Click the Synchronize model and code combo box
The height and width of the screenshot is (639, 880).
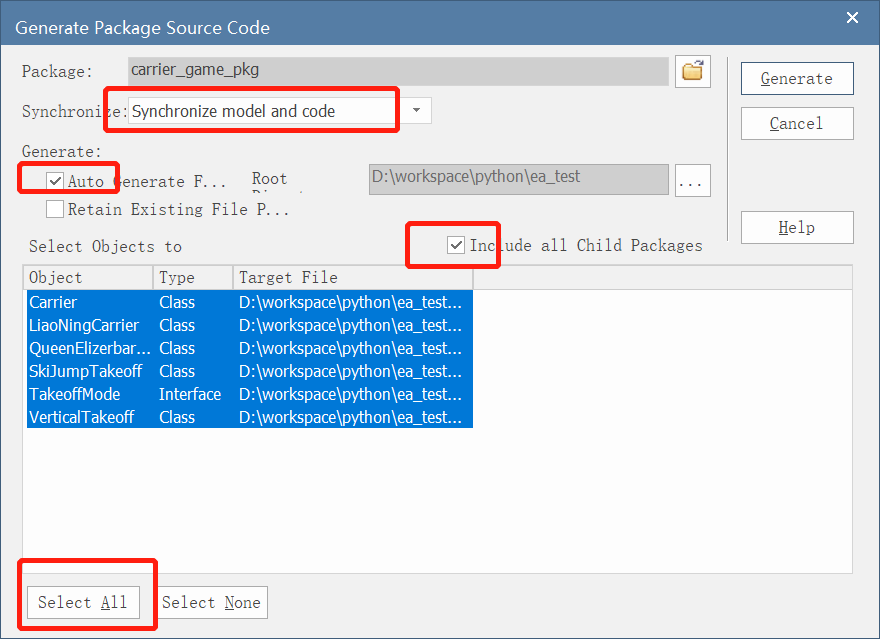262,111
